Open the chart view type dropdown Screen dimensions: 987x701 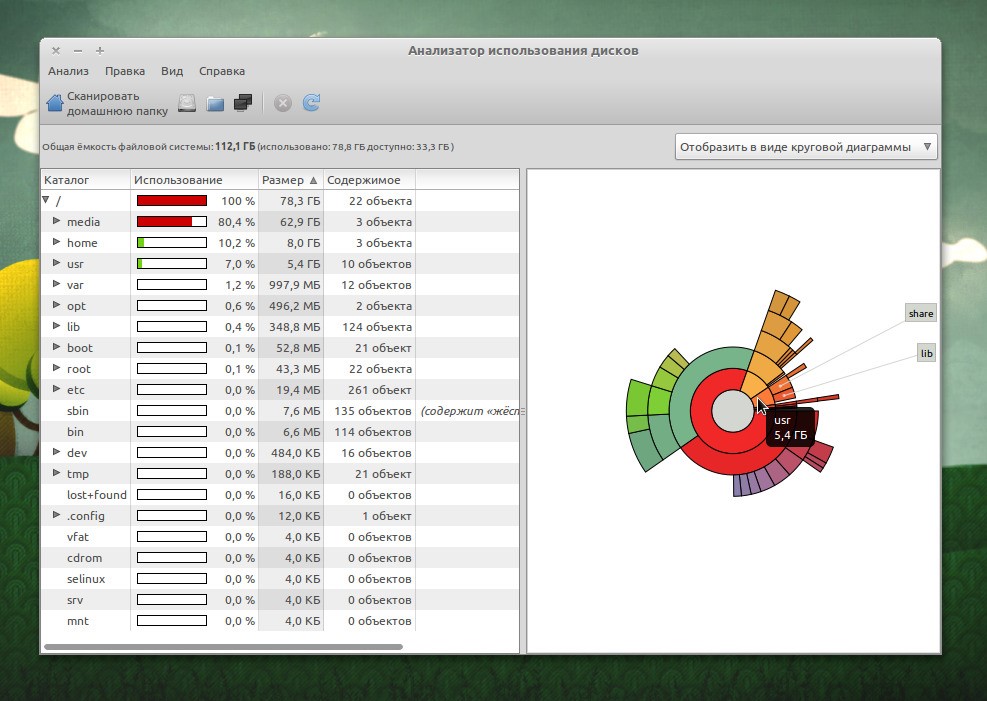click(x=805, y=147)
